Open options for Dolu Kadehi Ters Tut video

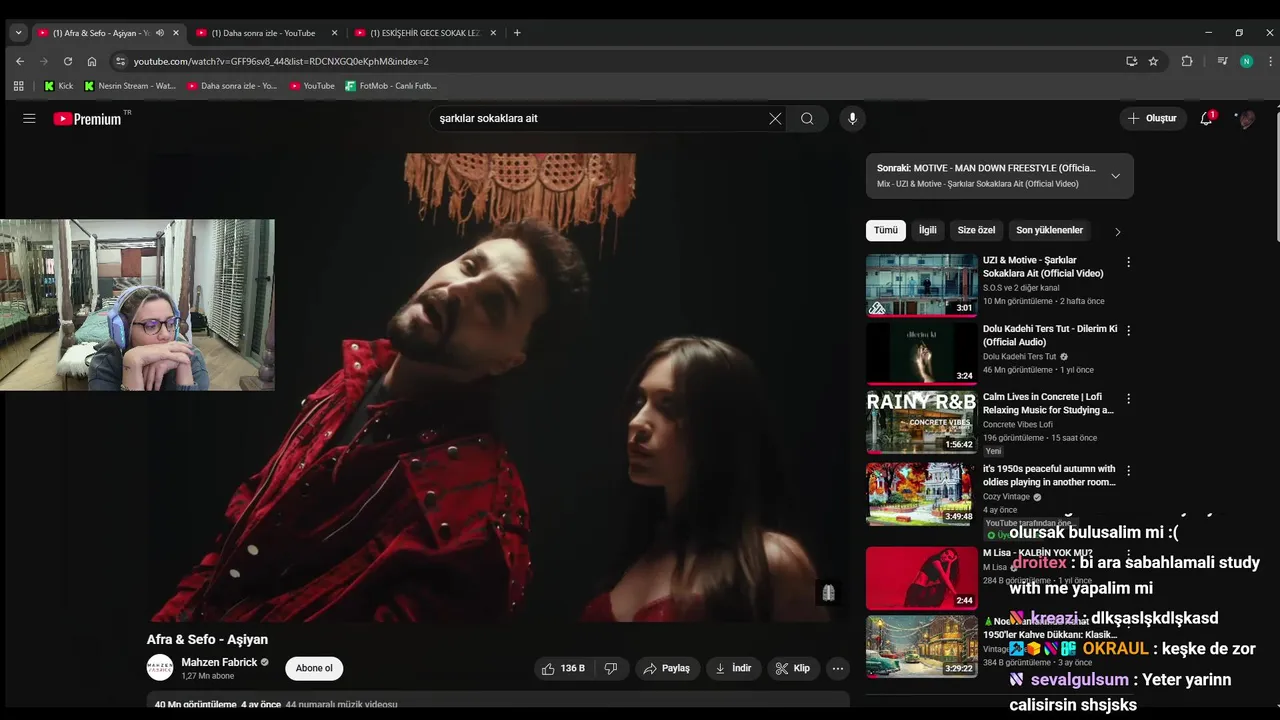click(1129, 330)
